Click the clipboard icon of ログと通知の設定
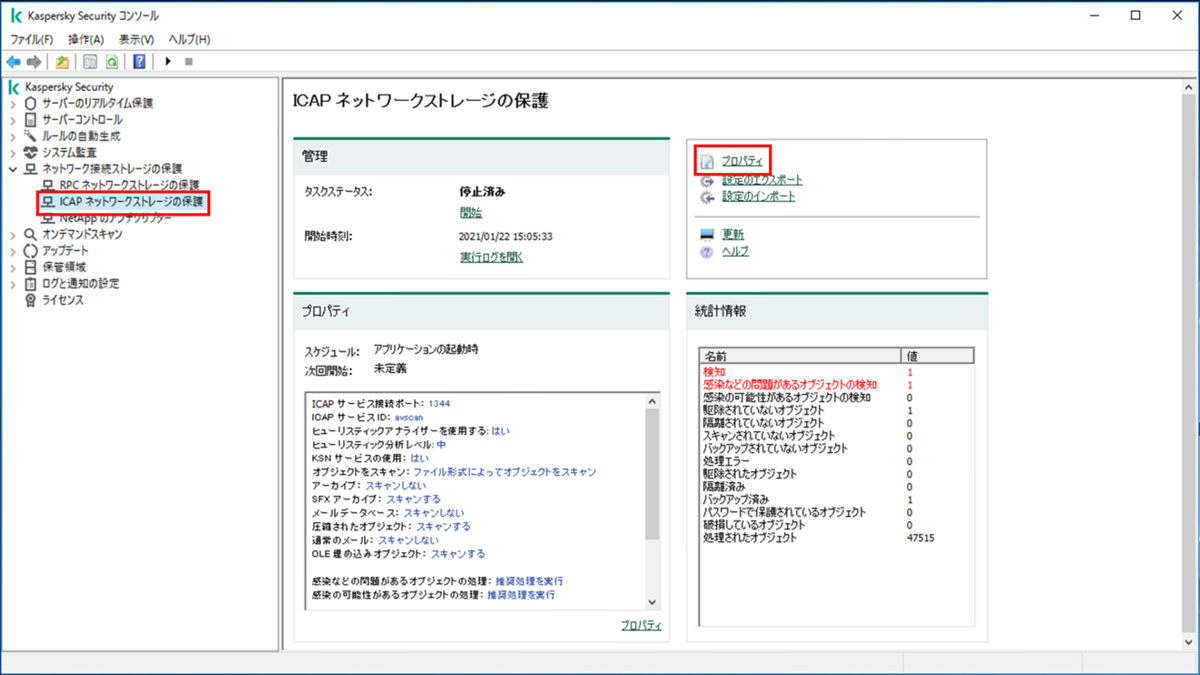 click(x=30, y=283)
